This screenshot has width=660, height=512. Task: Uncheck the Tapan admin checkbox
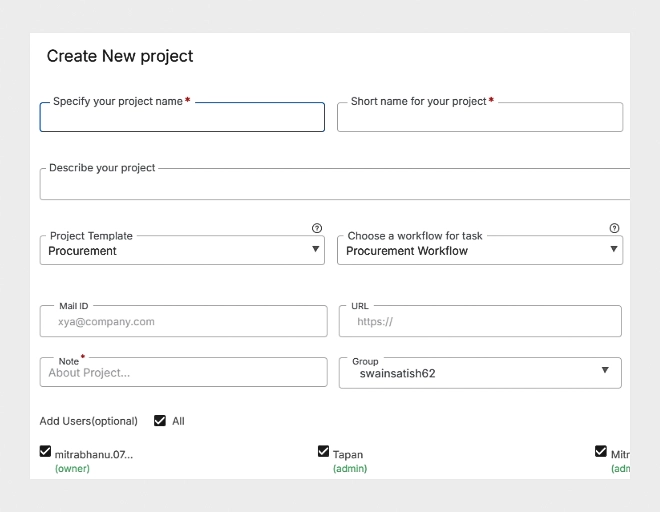[323, 452]
